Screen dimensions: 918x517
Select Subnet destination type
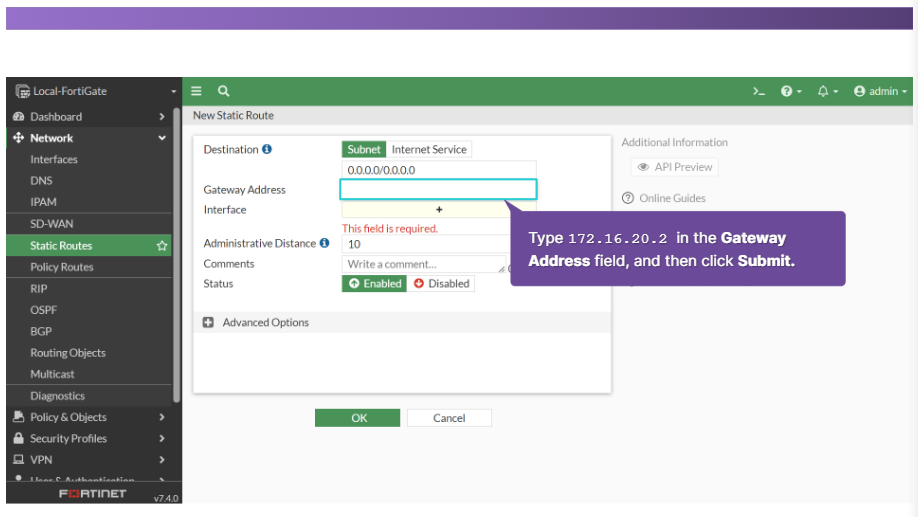coord(364,149)
